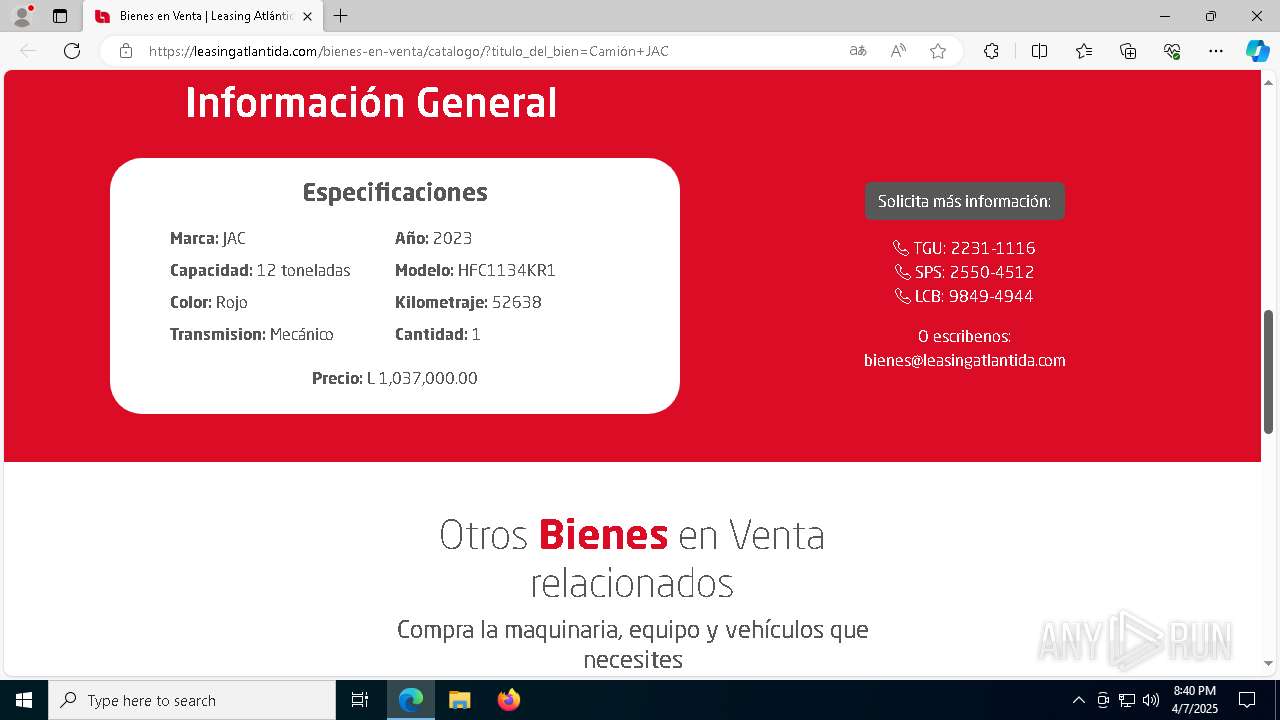Select the Marca JAC text
The height and width of the screenshot is (720, 1280).
[x=208, y=238]
